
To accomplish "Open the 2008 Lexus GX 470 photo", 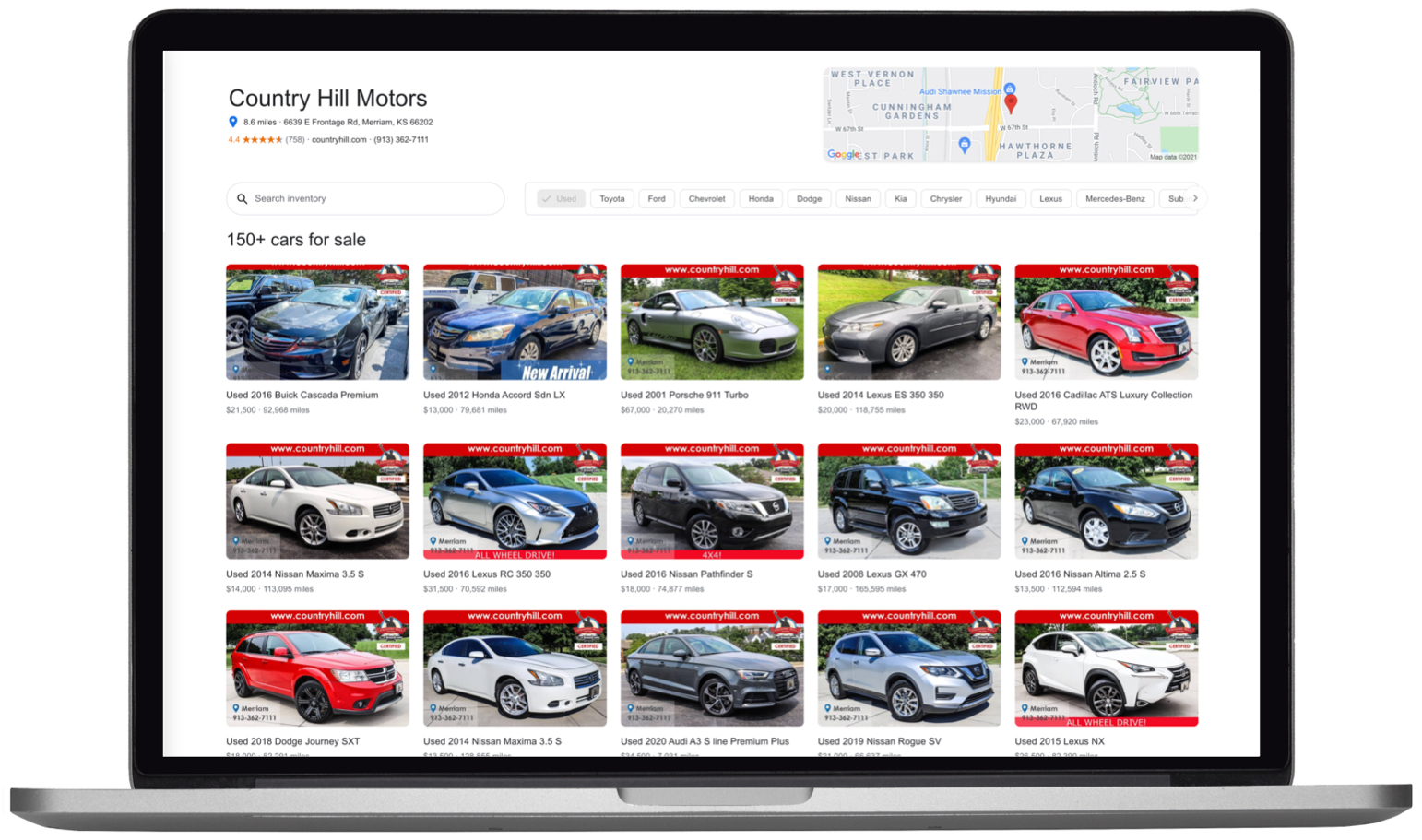I will (x=909, y=501).
